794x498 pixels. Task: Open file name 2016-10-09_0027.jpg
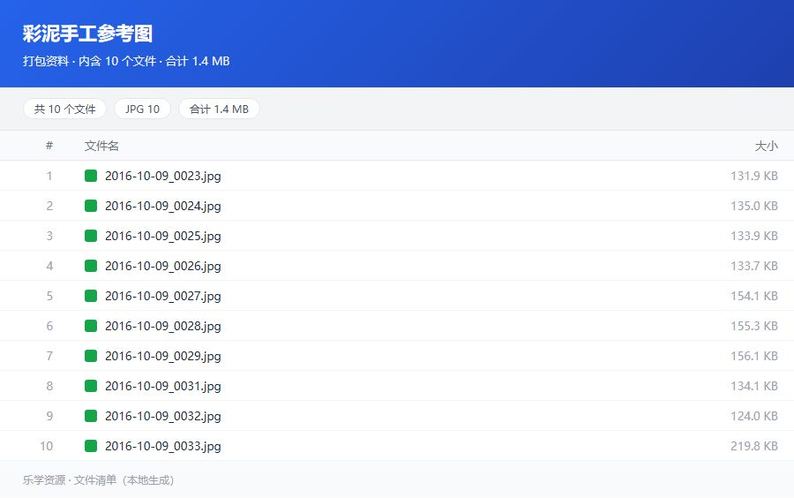[163, 296]
